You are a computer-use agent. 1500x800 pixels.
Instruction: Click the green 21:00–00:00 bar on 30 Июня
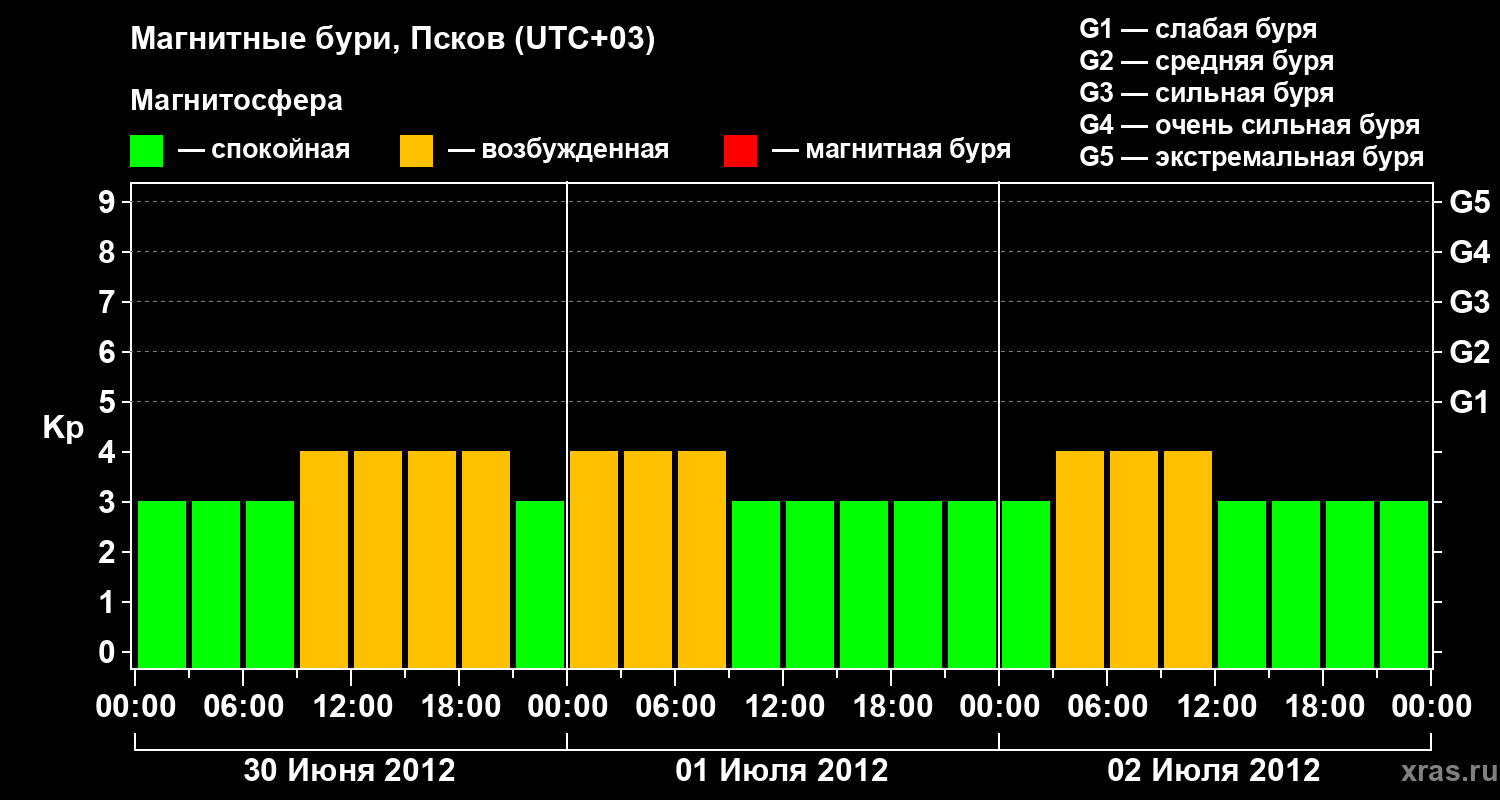tap(540, 584)
